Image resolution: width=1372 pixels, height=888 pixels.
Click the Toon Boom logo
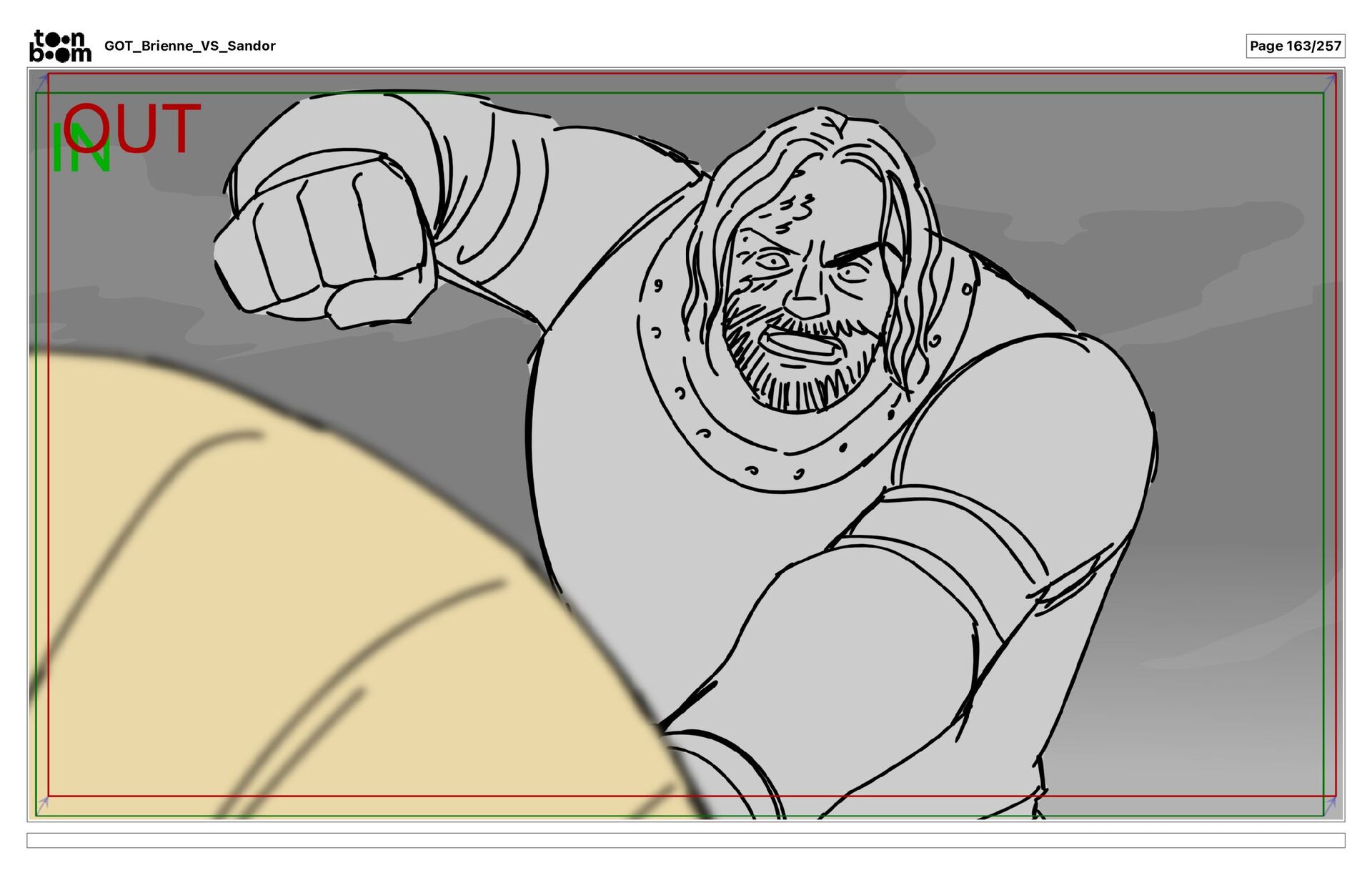60,46
